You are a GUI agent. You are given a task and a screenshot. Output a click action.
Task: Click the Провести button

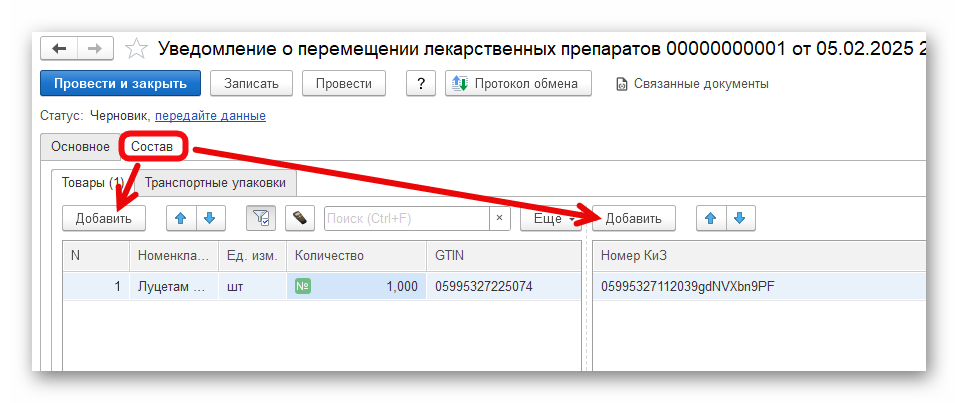(x=344, y=84)
